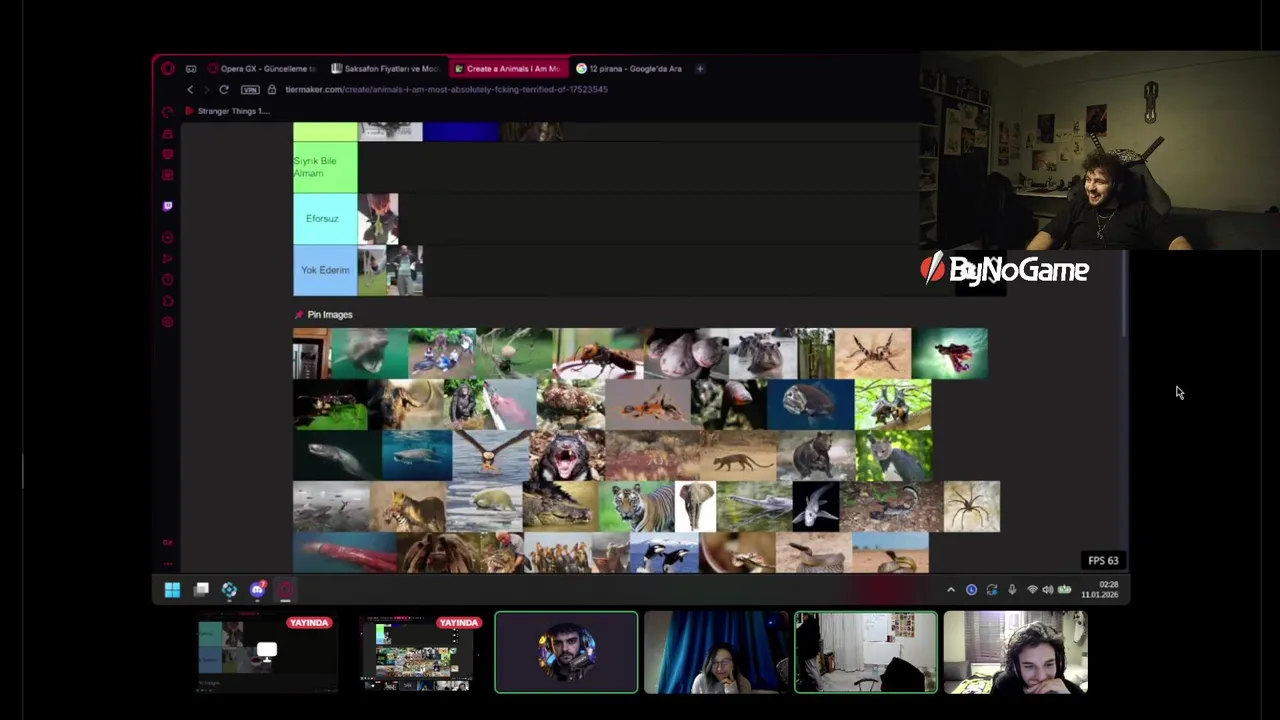The height and width of the screenshot is (720, 1280).
Task: Reload the tiermaker page
Action: 224,90
